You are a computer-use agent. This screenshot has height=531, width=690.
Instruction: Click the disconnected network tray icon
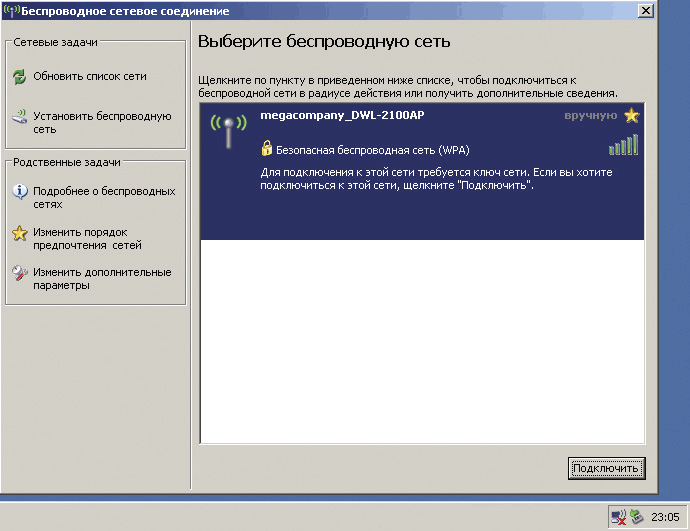click(x=619, y=517)
